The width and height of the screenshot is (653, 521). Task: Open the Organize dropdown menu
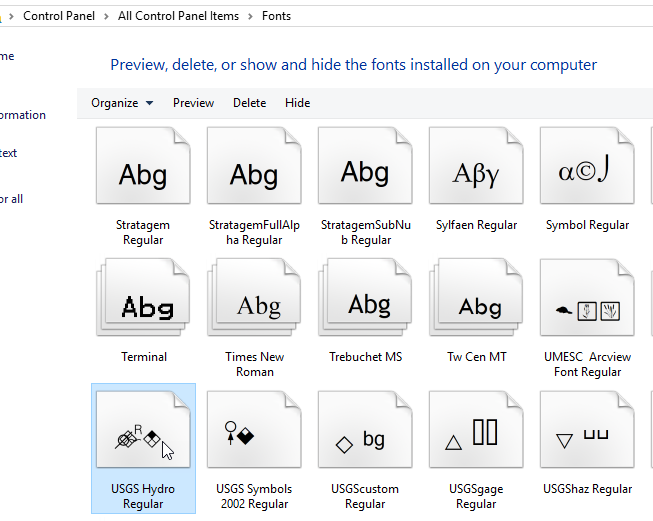[122, 103]
